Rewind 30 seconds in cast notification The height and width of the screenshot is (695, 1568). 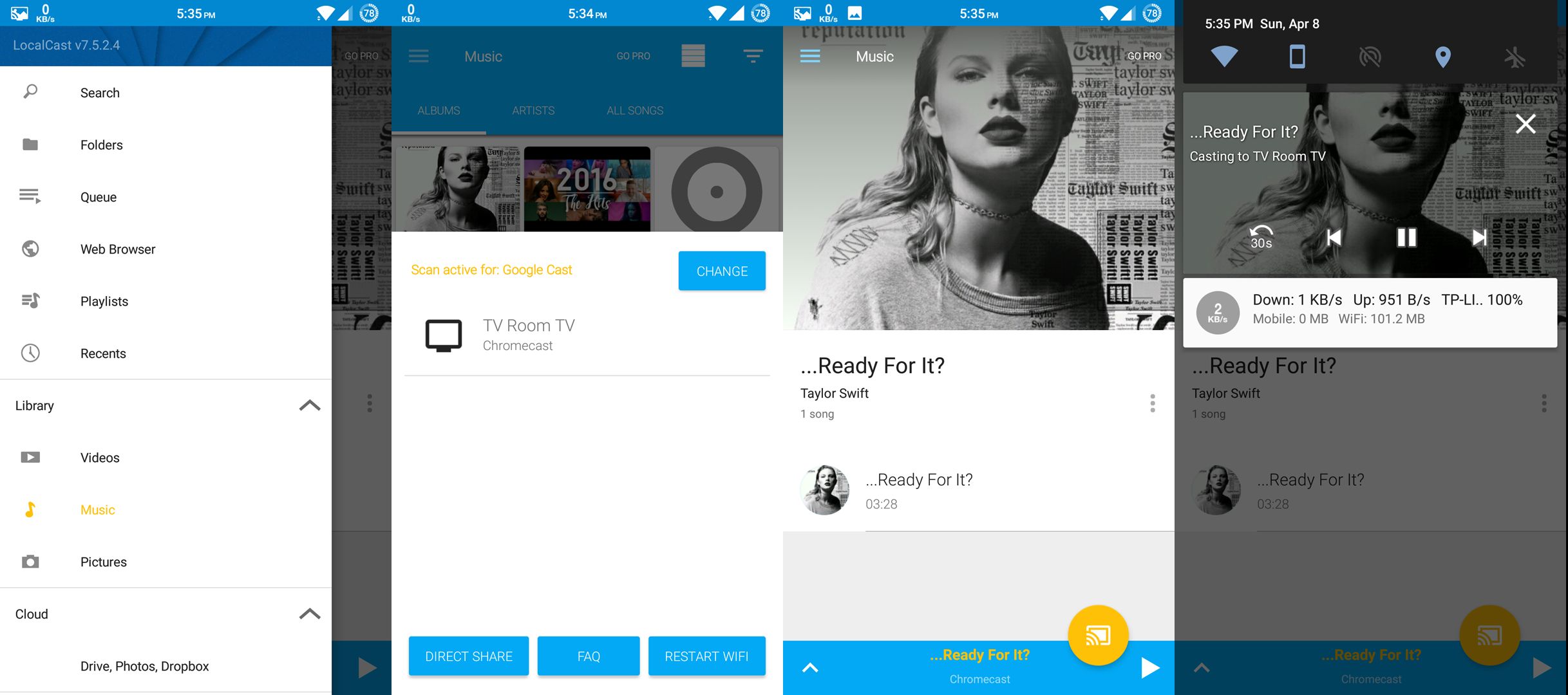pos(1261,237)
